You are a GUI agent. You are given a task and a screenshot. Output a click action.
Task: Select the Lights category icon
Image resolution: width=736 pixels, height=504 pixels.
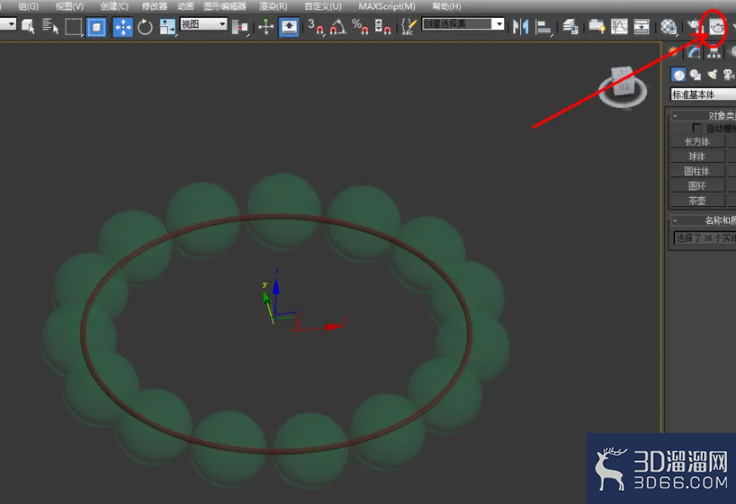712,75
